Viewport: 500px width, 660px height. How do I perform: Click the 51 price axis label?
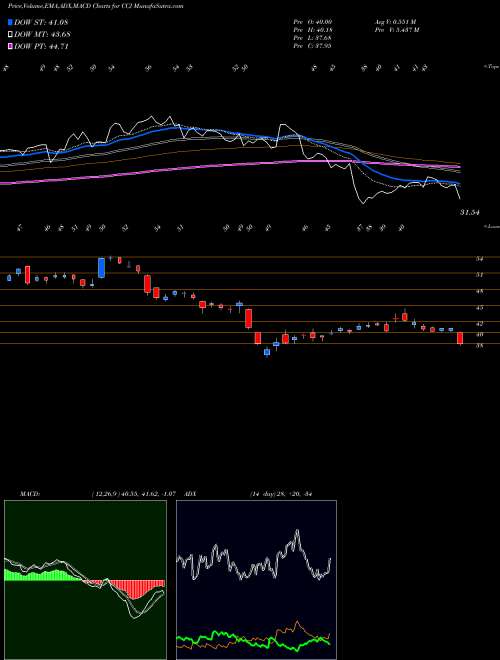[x=479, y=275]
